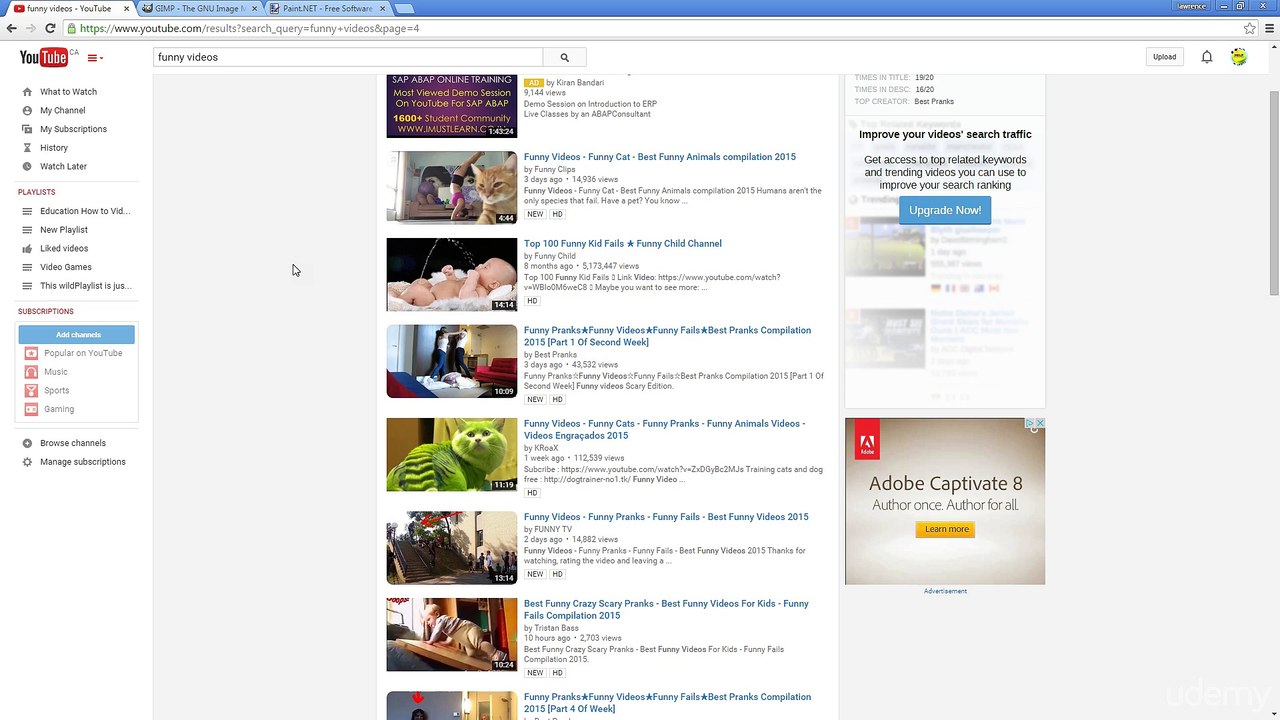The image size is (1280, 720).
Task: Open the FUNNY TV channel link
Action: click(x=553, y=530)
